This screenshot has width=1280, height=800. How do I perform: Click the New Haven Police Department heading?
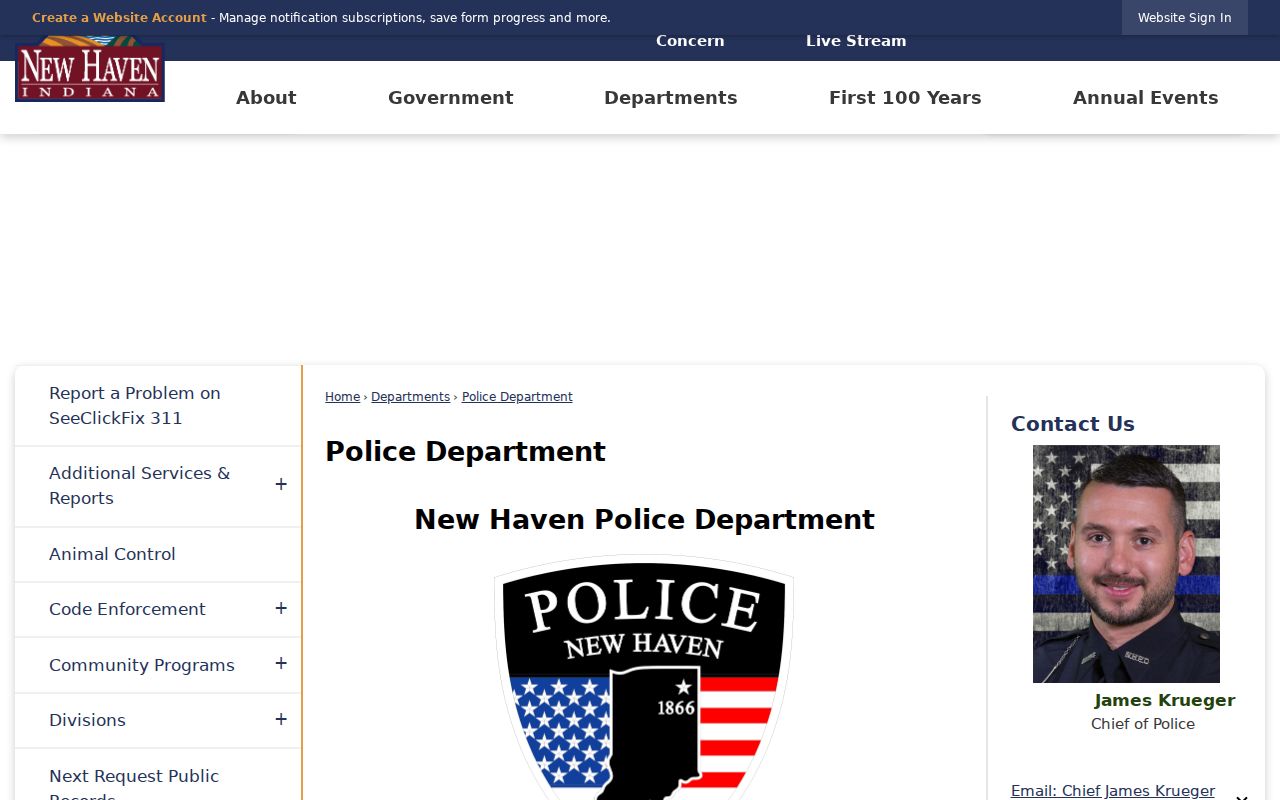644,520
